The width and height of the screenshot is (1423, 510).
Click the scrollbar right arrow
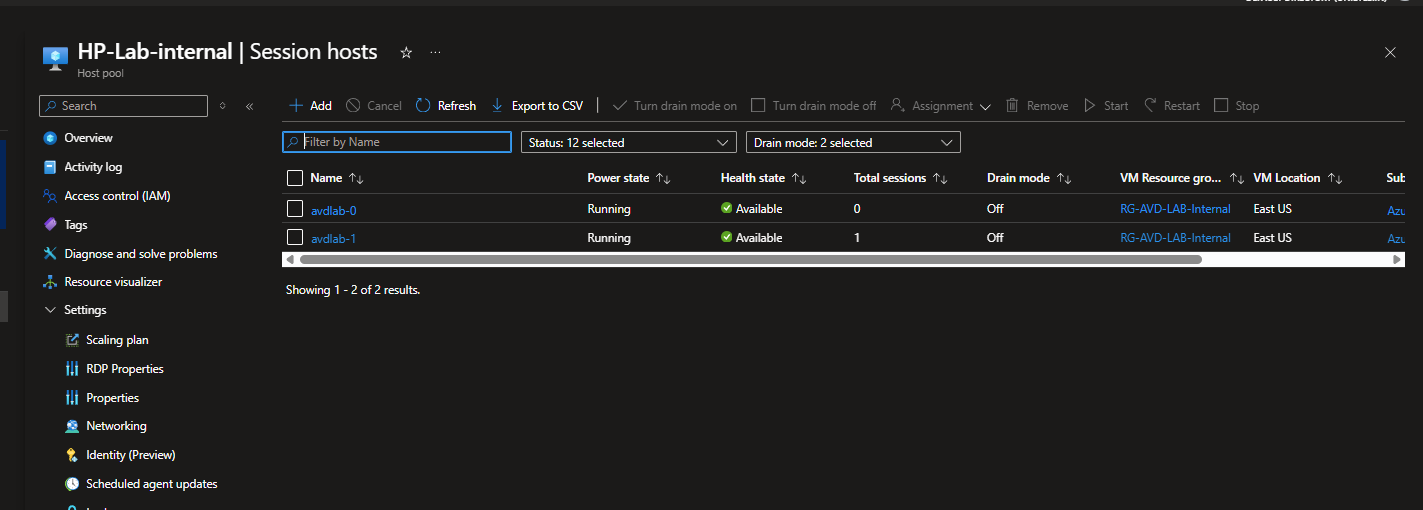coord(1397,259)
